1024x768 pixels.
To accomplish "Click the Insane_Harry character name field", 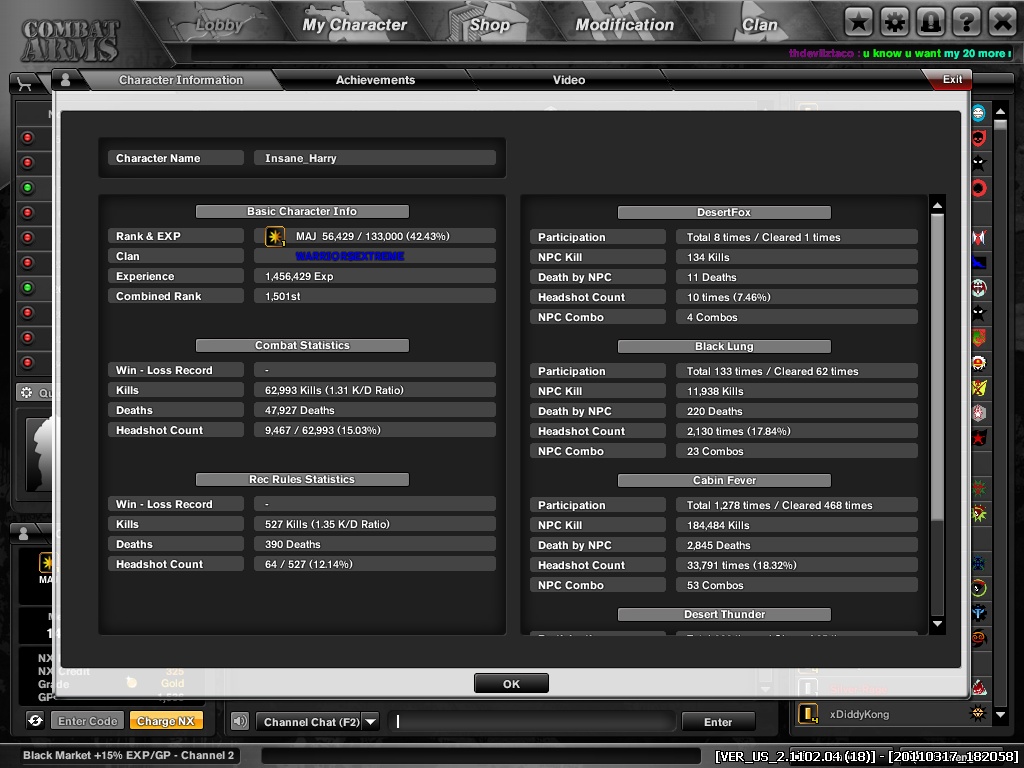I will pyautogui.click(x=375, y=158).
